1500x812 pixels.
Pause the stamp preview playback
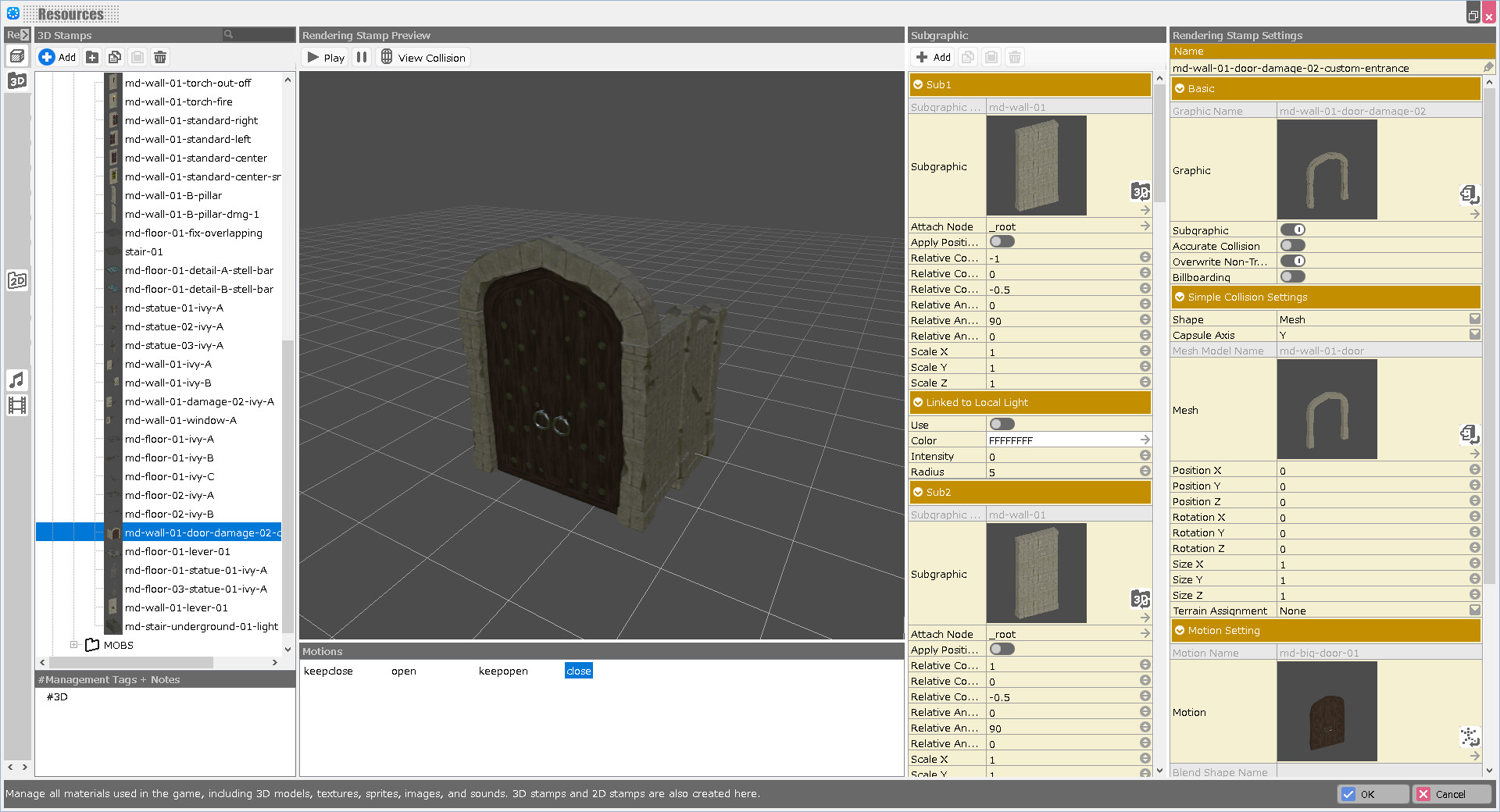pyautogui.click(x=361, y=56)
